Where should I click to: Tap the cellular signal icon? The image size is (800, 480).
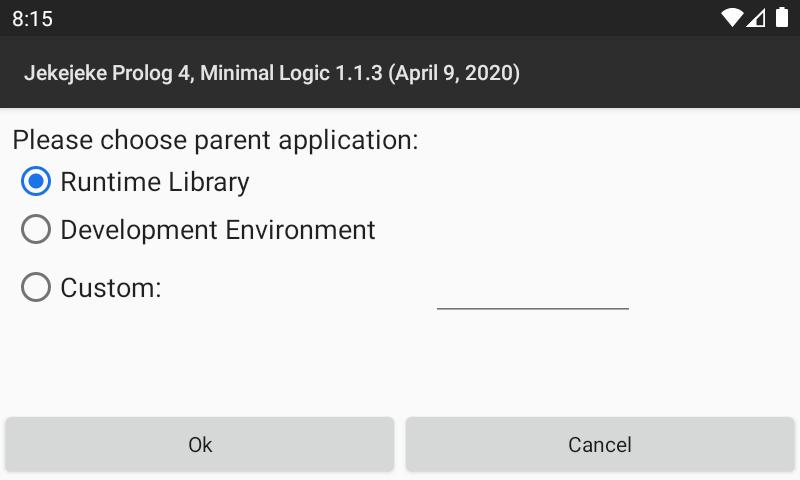pos(756,18)
